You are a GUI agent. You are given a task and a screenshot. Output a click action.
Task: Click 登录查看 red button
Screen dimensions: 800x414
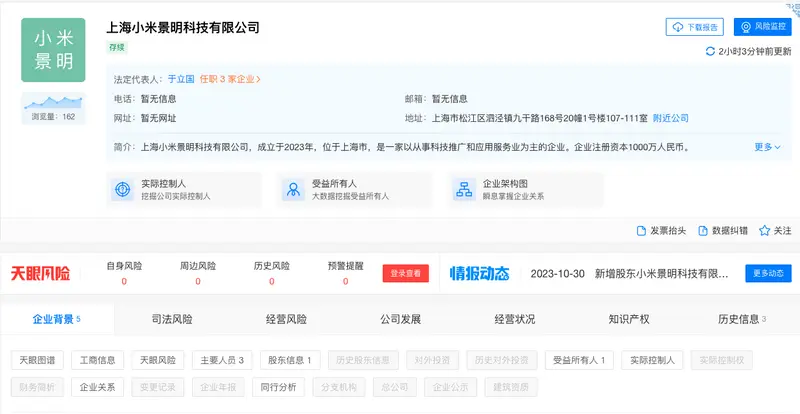point(406,274)
